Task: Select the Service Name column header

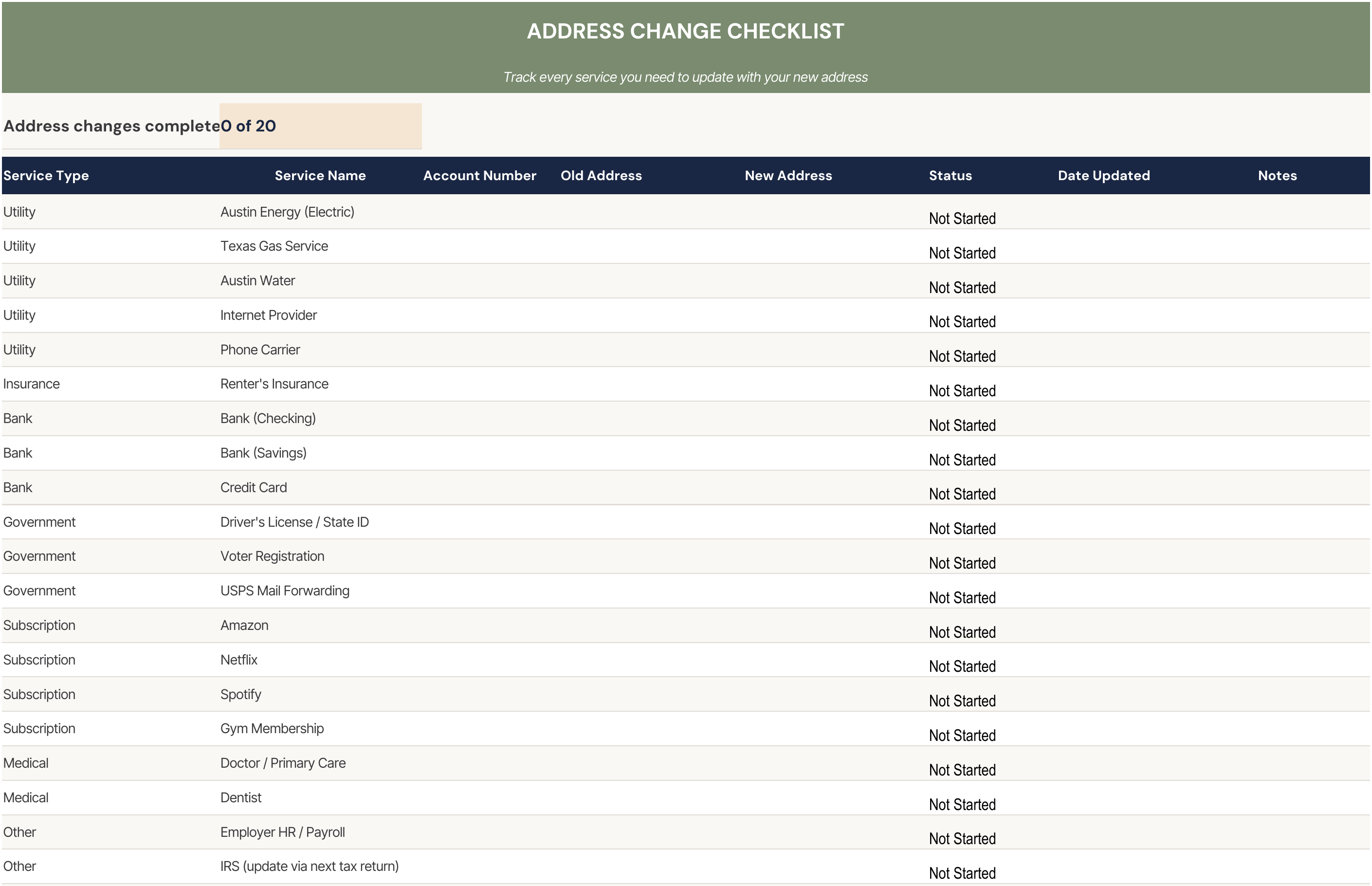Action: click(320, 175)
